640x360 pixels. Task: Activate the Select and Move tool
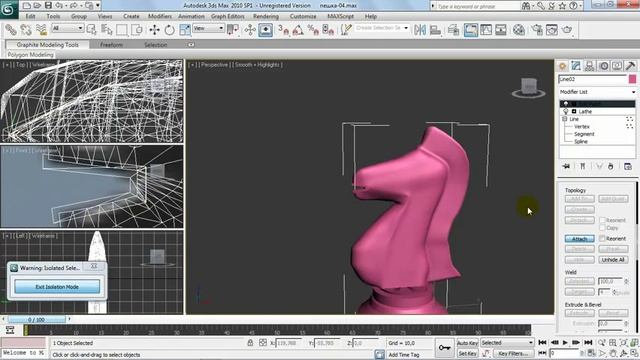tap(154, 30)
